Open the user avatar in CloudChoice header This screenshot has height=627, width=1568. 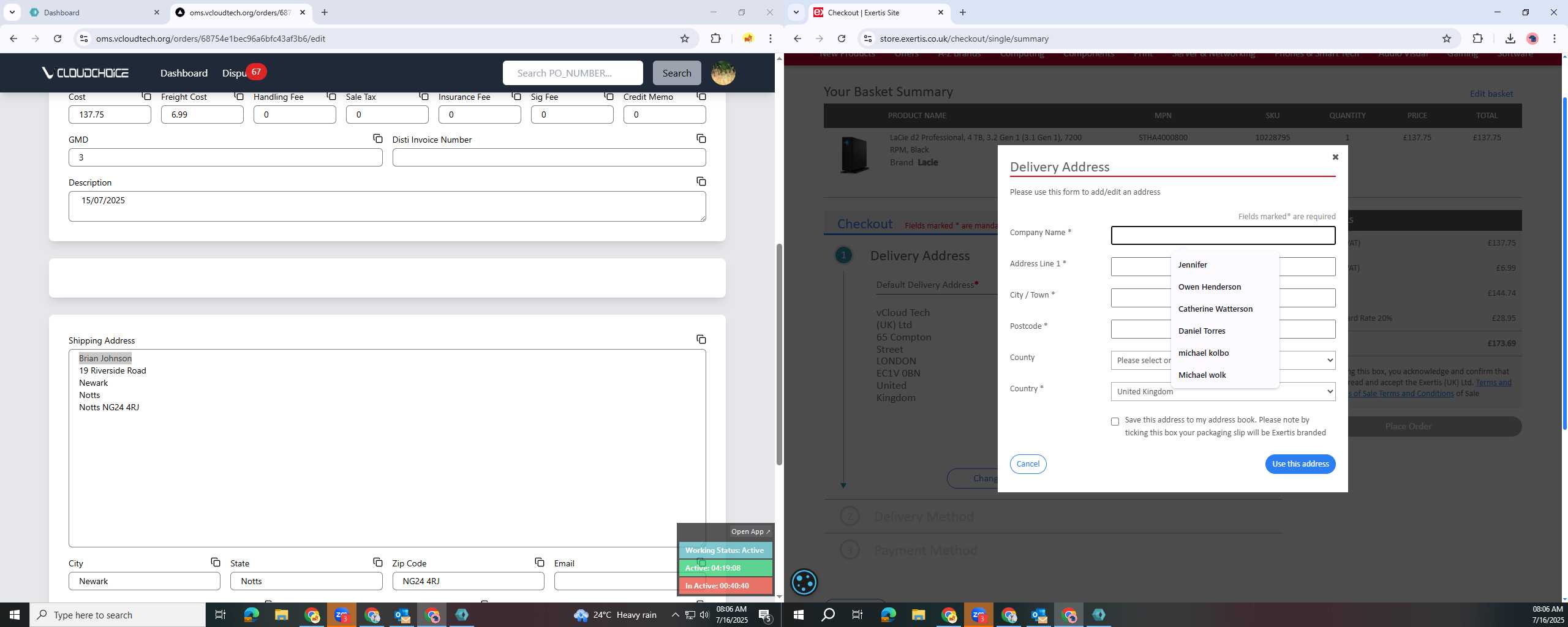click(x=723, y=73)
